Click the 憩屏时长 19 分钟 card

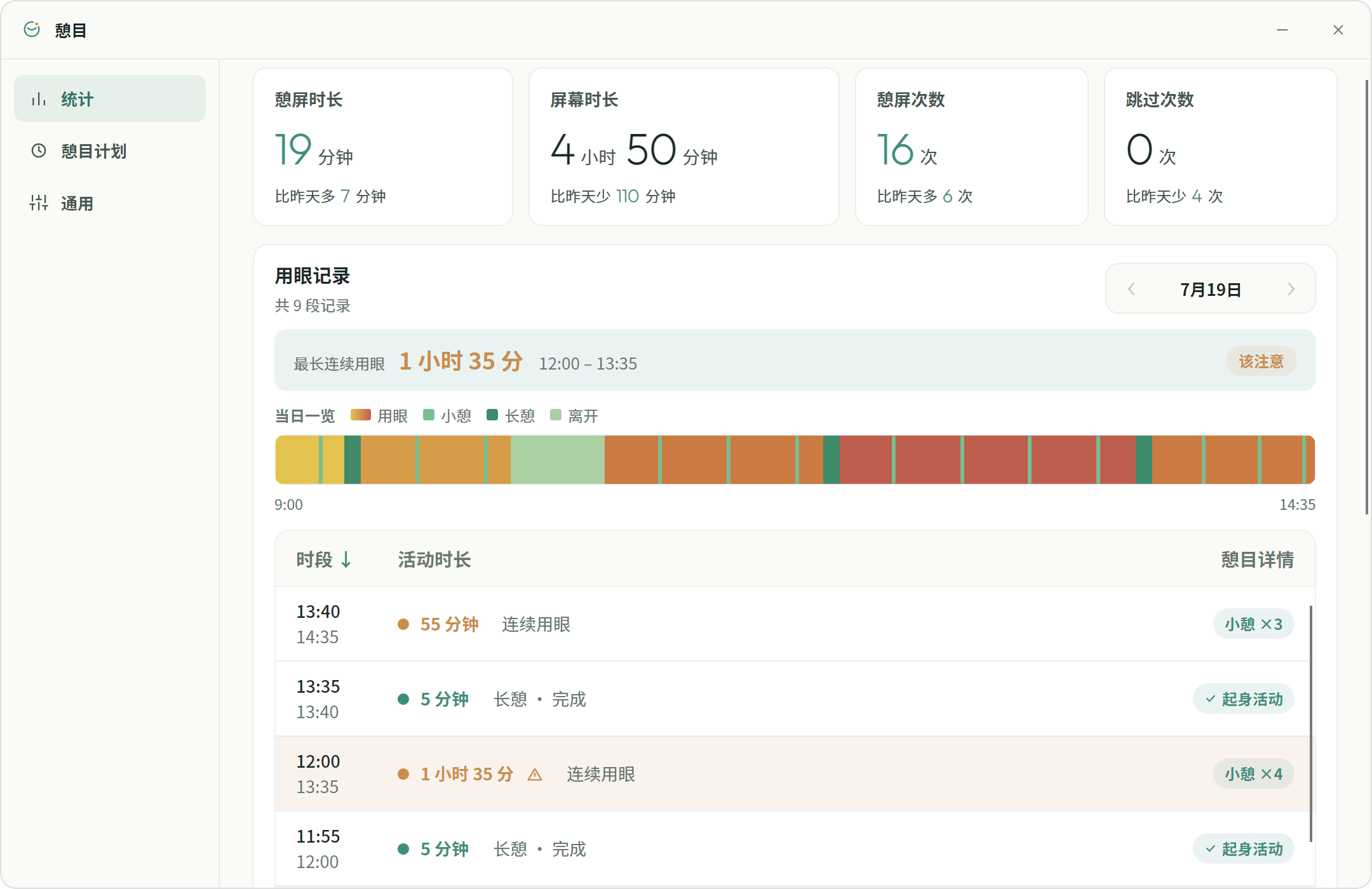[383, 147]
